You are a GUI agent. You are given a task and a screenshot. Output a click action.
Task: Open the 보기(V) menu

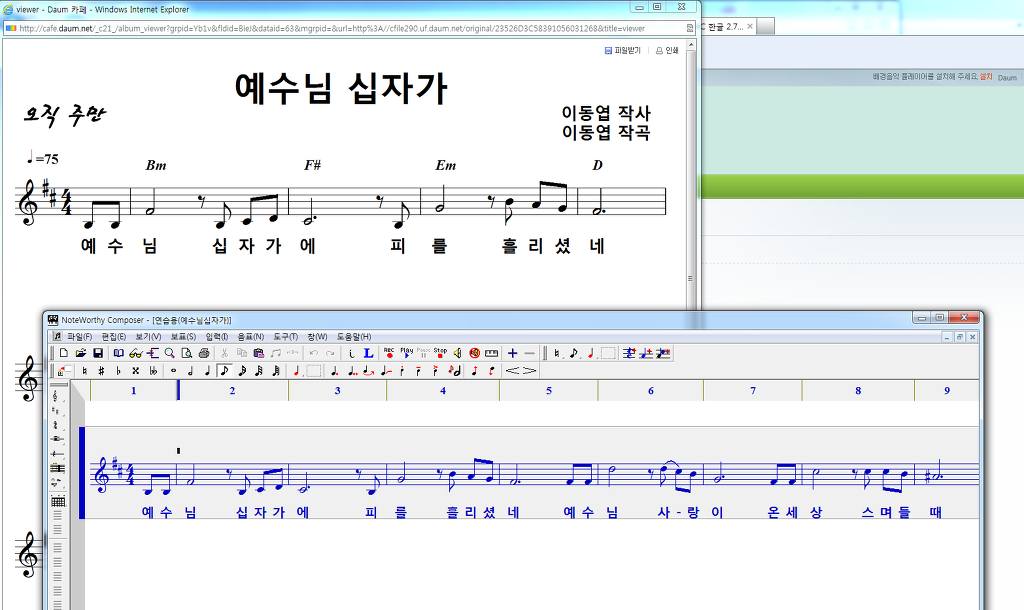(x=148, y=336)
